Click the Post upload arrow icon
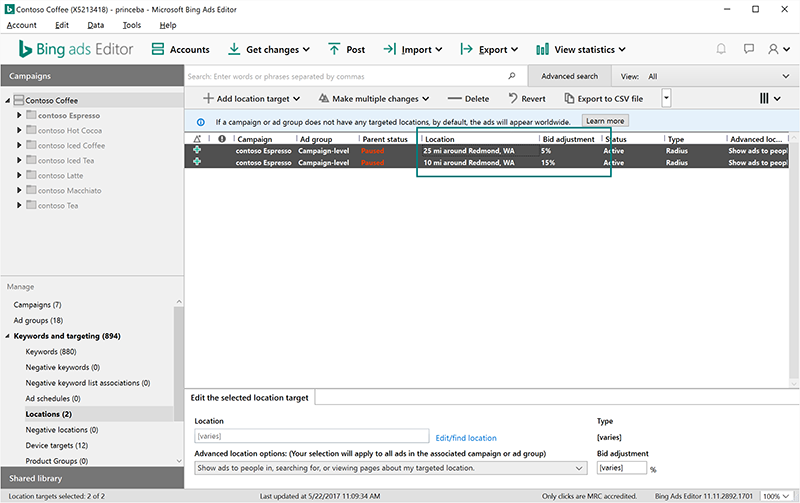 tap(334, 49)
